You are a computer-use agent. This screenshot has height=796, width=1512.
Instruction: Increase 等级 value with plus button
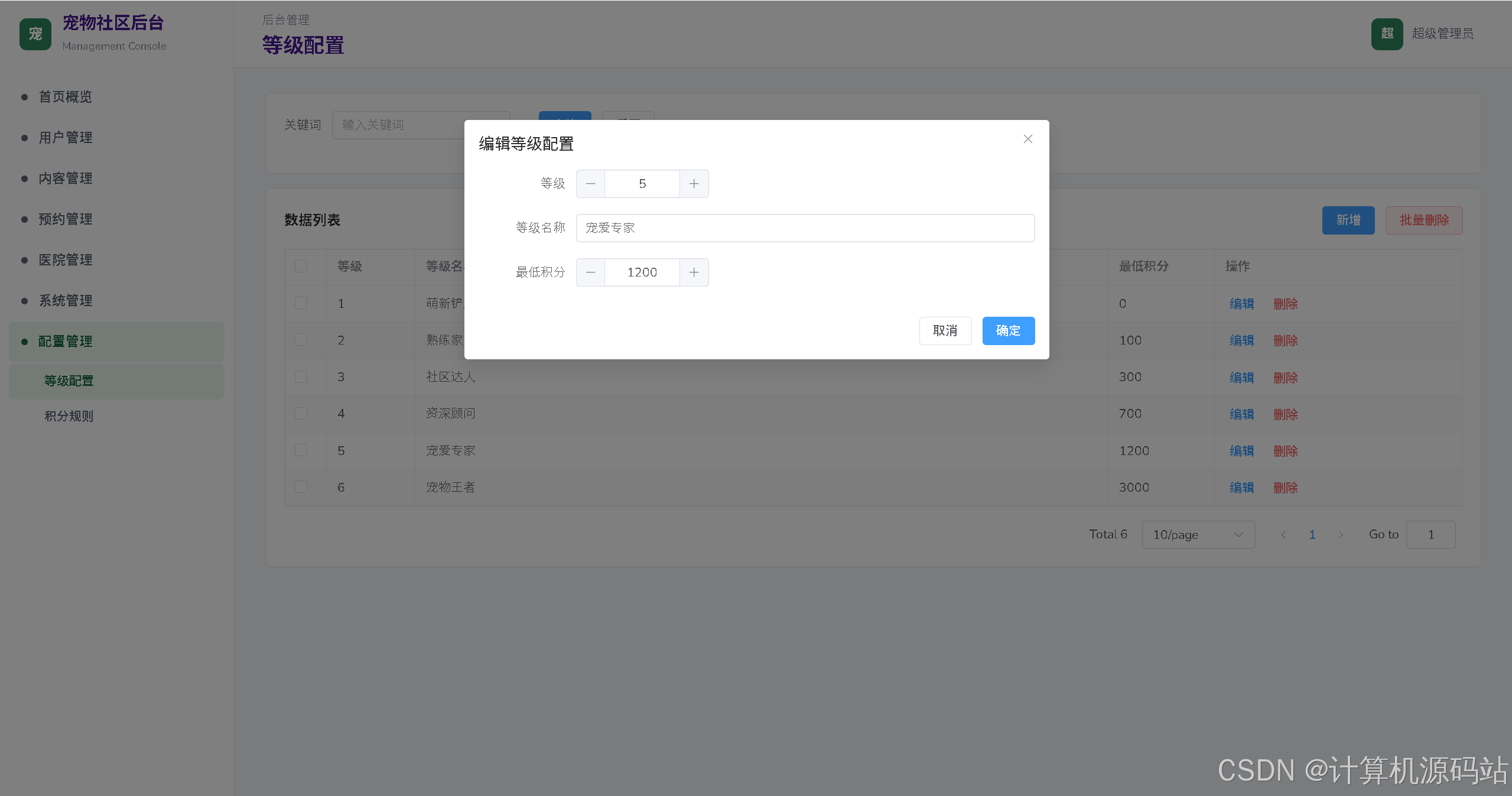[694, 184]
